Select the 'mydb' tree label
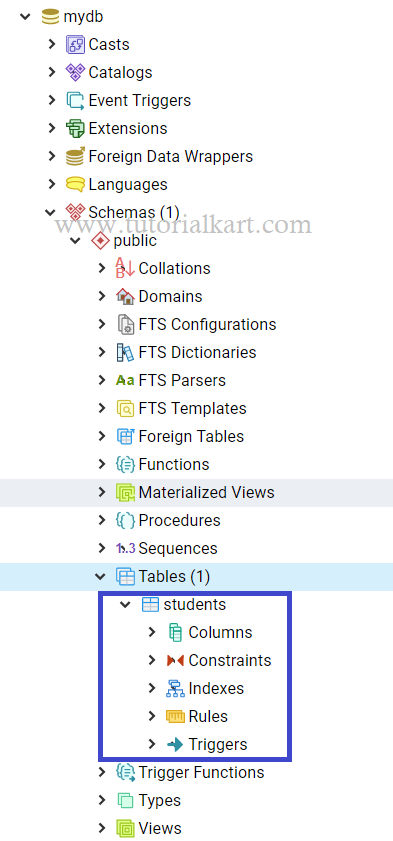Image resolution: width=393 pixels, height=841 pixels. (x=83, y=17)
